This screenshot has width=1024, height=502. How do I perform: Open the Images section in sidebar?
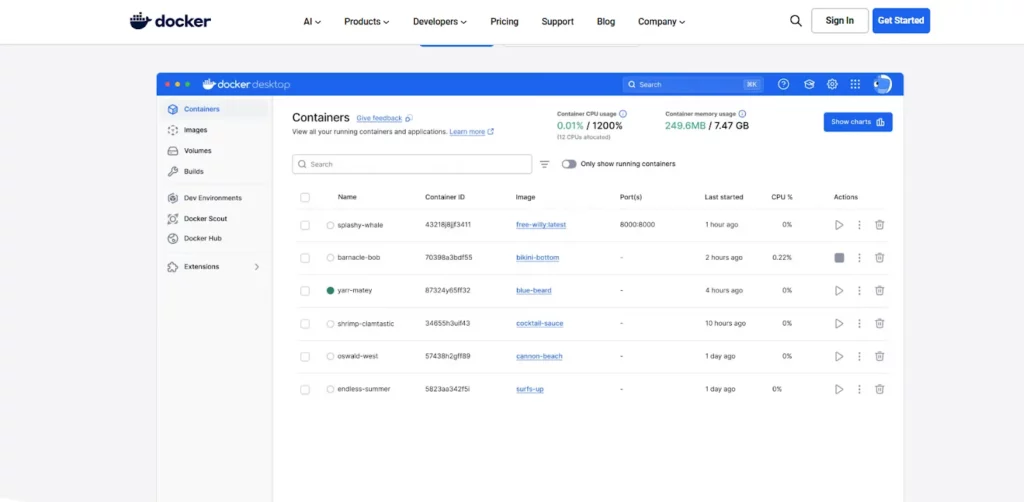coord(195,130)
